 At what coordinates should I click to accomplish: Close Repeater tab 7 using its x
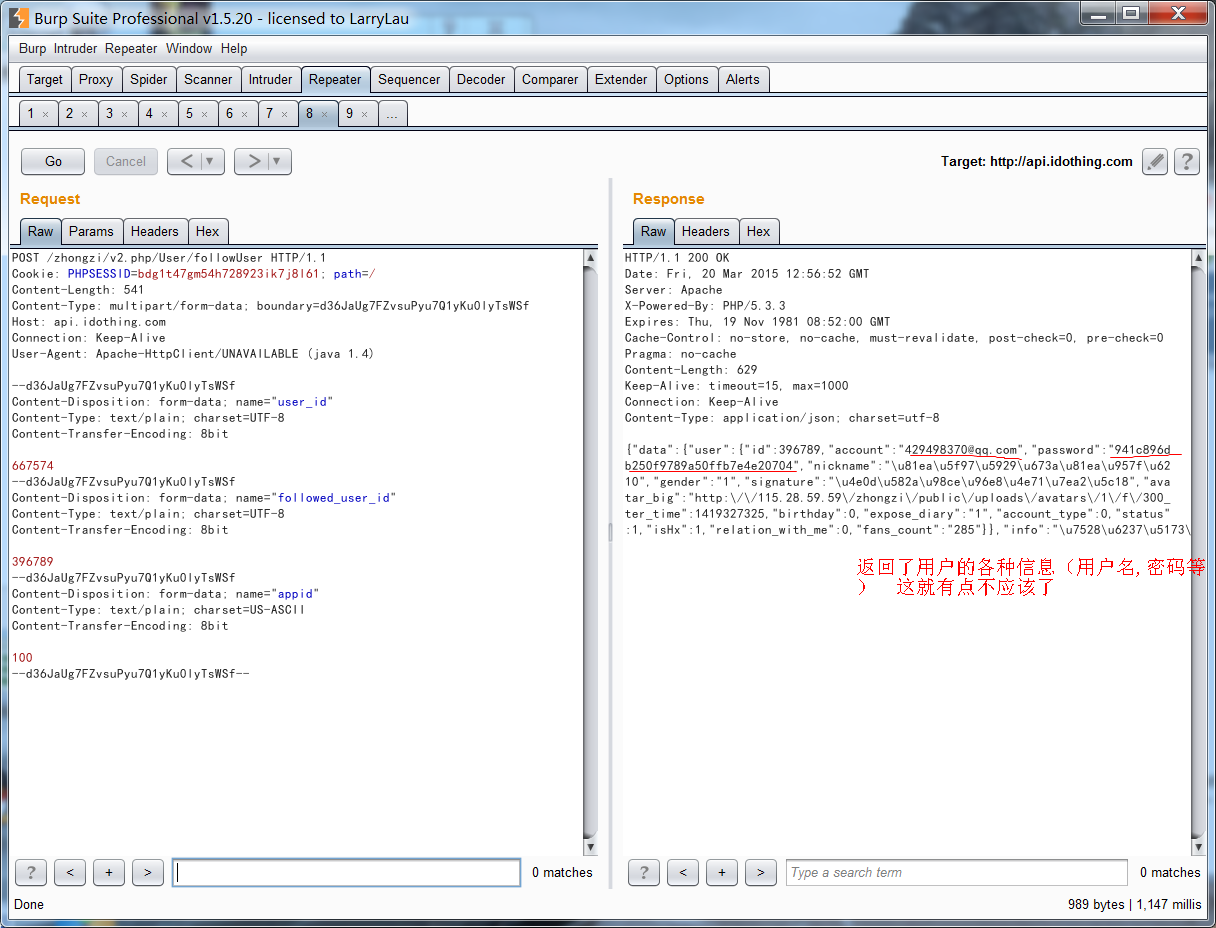284,114
